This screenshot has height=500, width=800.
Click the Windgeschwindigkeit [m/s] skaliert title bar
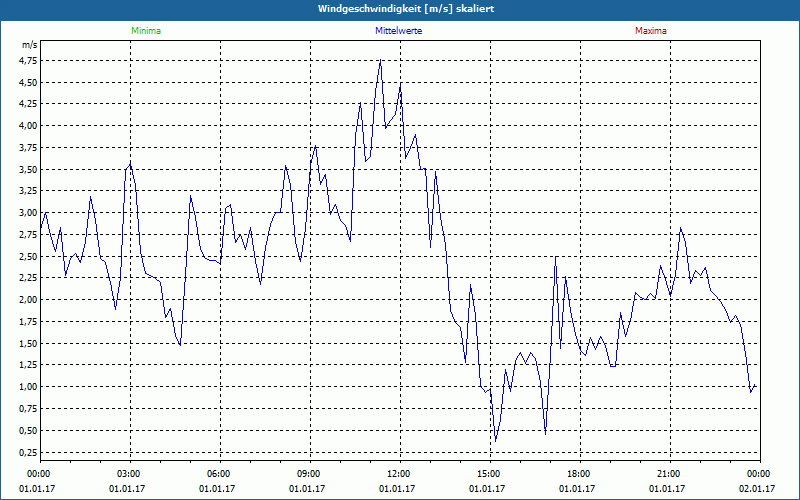pyautogui.click(x=400, y=9)
